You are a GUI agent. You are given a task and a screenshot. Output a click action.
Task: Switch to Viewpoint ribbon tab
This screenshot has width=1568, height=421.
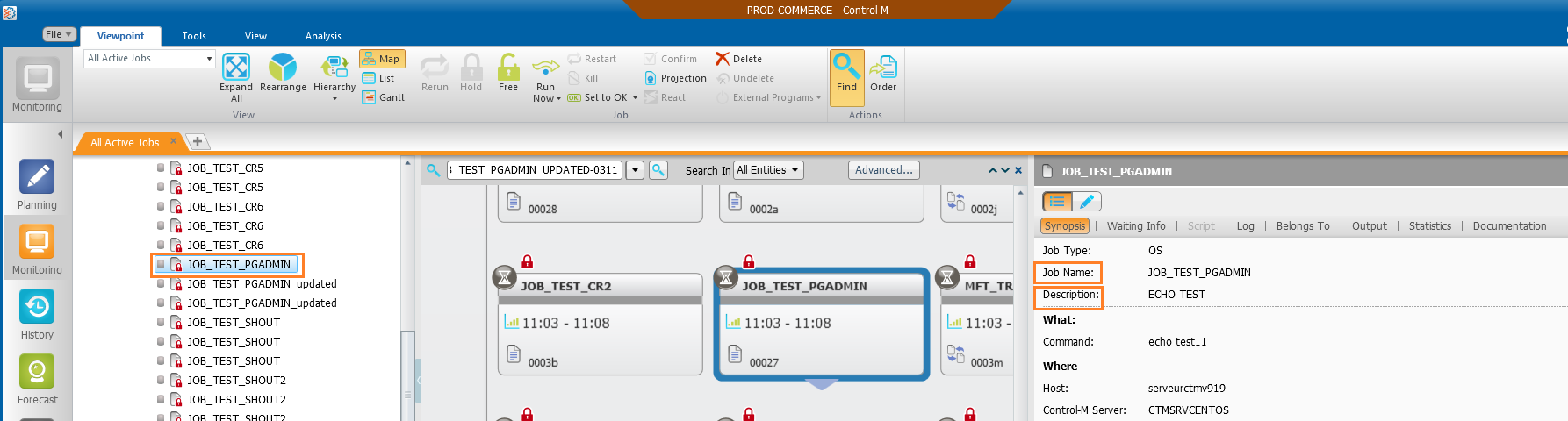[120, 36]
